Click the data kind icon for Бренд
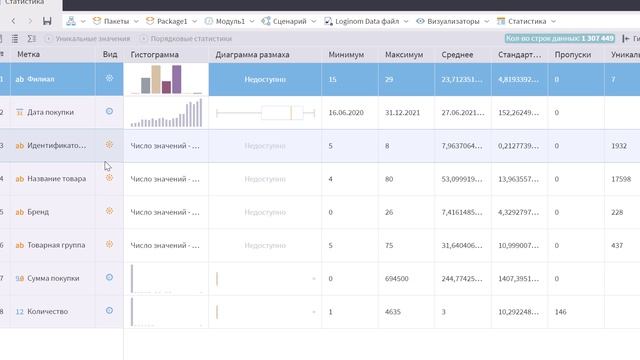Viewport: 640px width, 360px height. click(109, 211)
